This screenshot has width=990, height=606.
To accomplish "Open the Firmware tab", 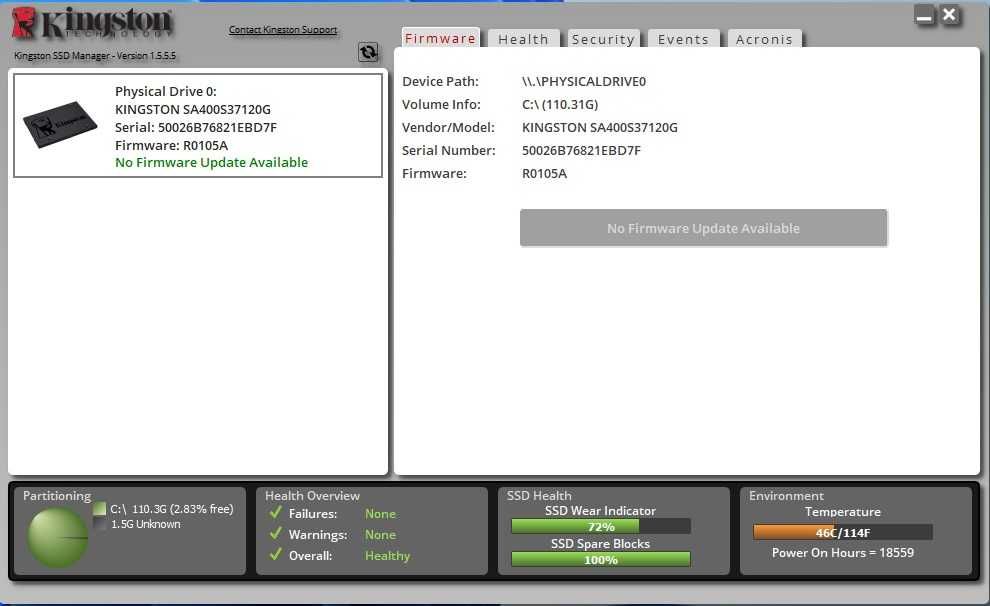I will pyautogui.click(x=440, y=39).
